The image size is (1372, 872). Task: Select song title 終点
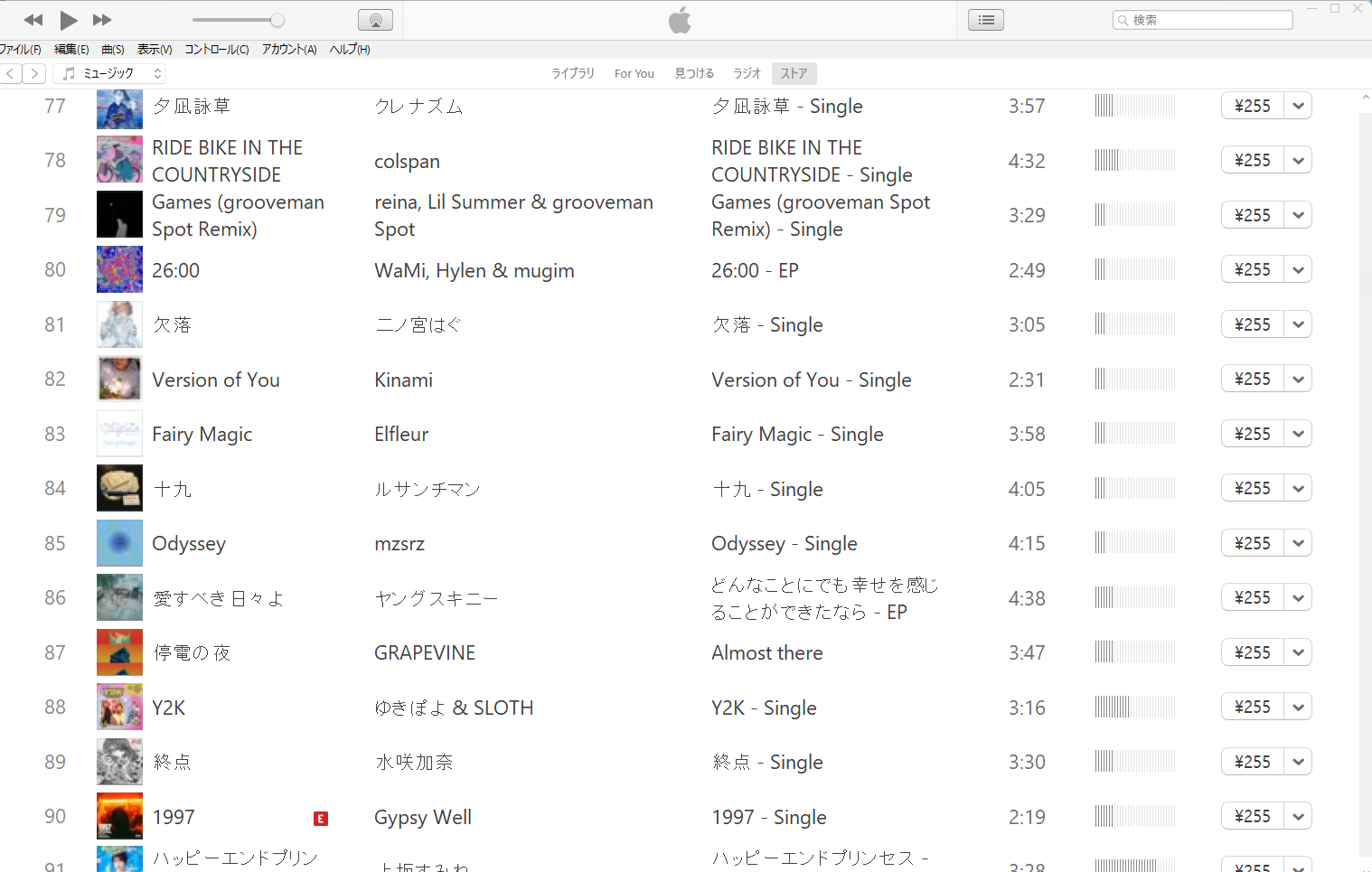pos(172,762)
